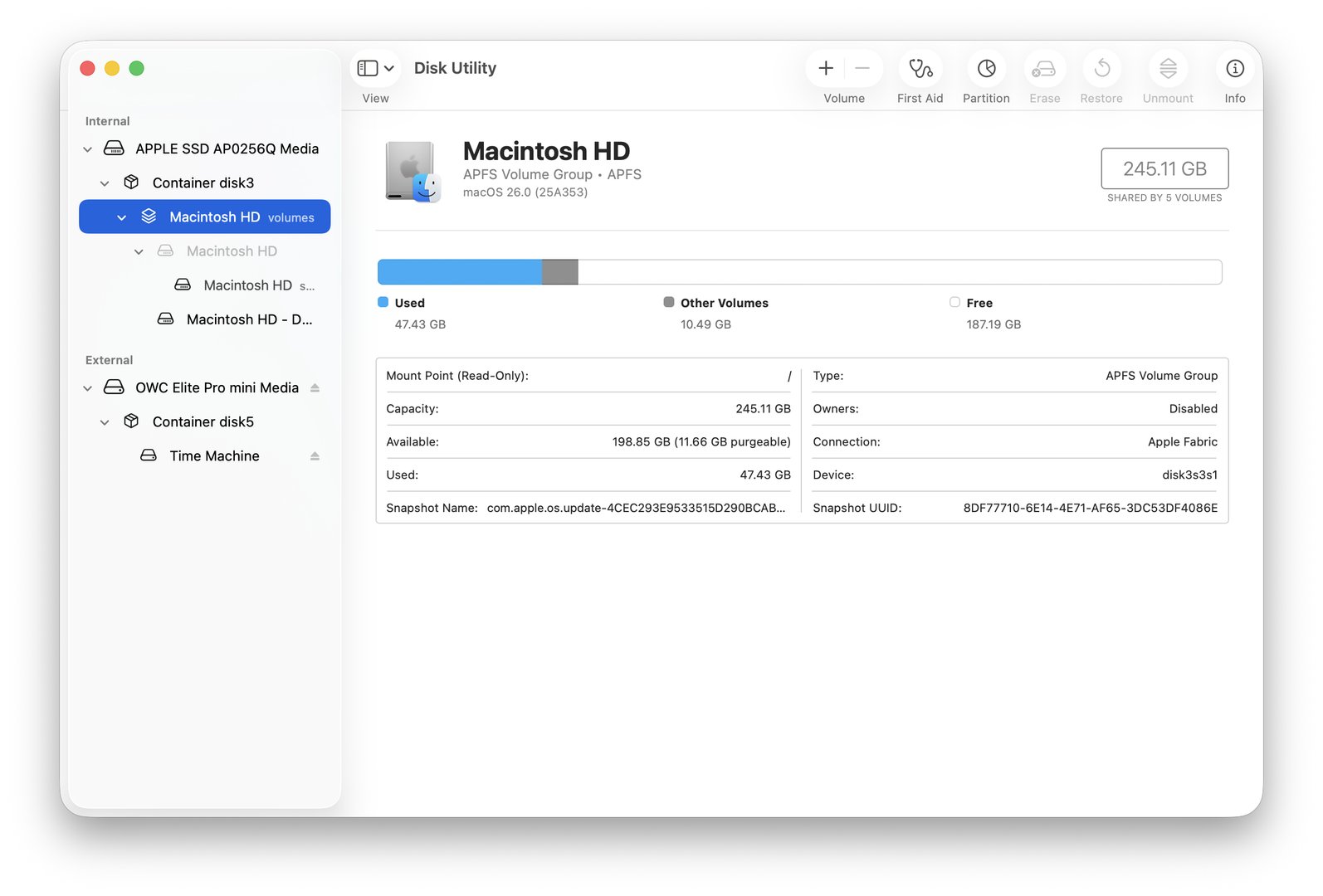Click the gray Other Volumes legend swatch
1323x896 pixels.
(x=669, y=302)
